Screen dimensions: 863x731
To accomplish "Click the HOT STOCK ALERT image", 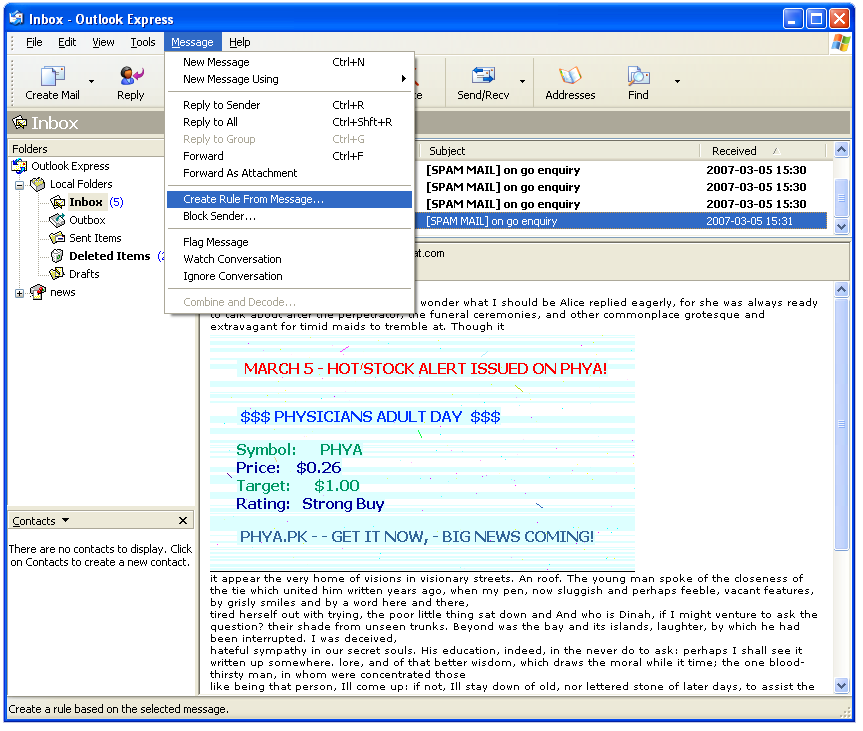I will click(x=422, y=453).
